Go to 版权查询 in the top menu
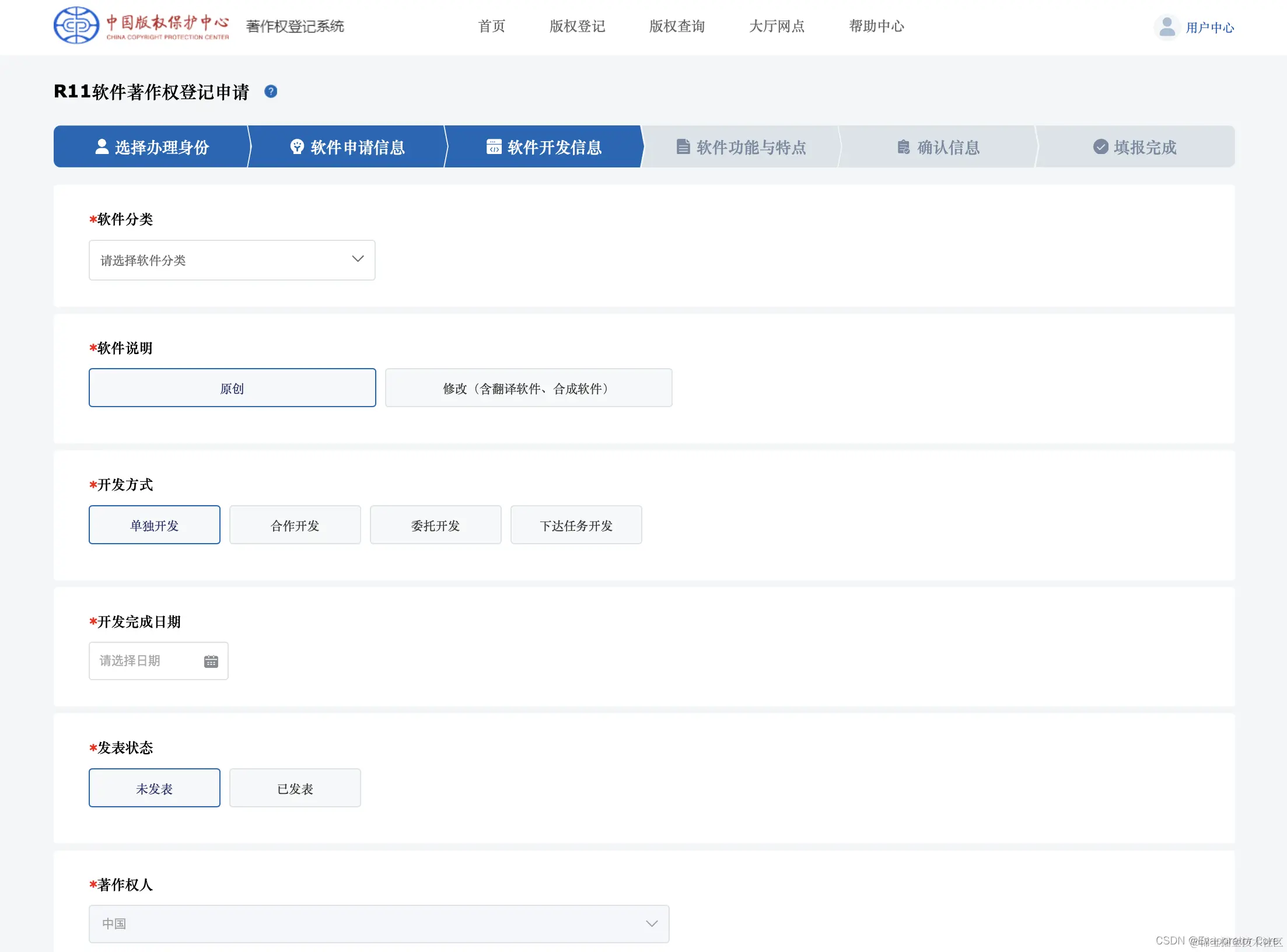Viewport: 1287px width, 952px height. point(676,26)
